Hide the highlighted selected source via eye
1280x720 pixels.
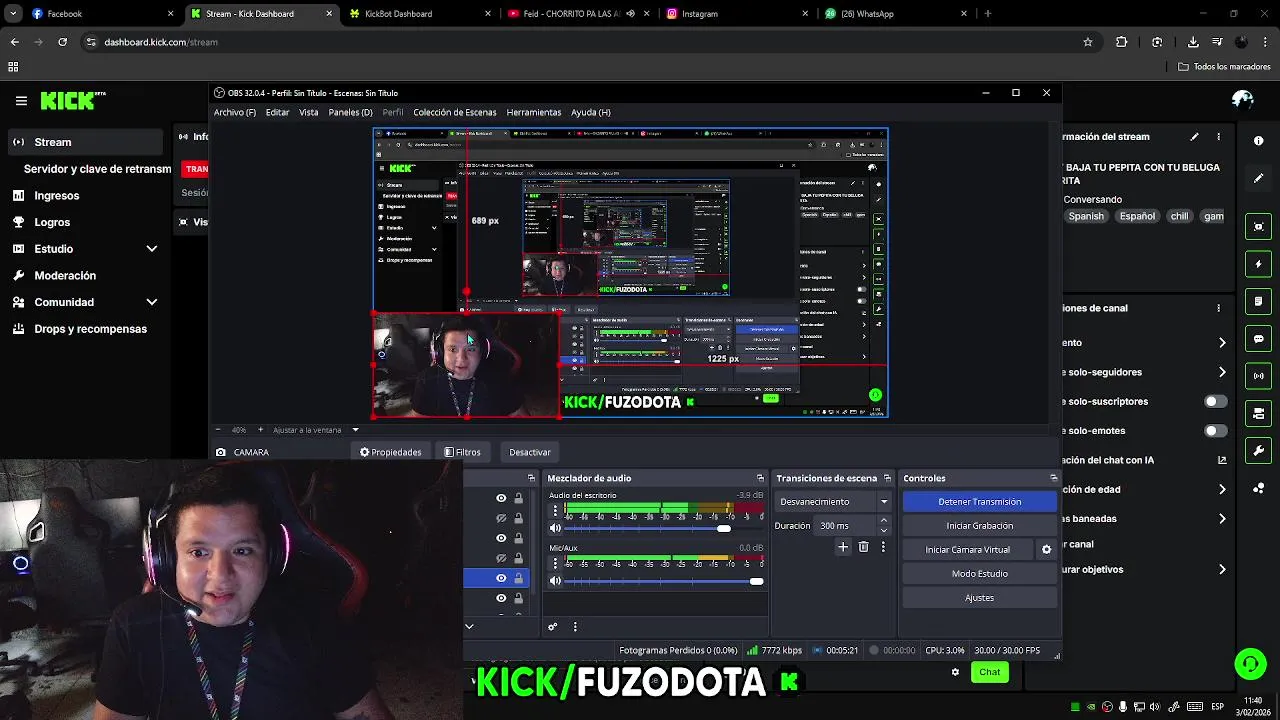coord(501,578)
